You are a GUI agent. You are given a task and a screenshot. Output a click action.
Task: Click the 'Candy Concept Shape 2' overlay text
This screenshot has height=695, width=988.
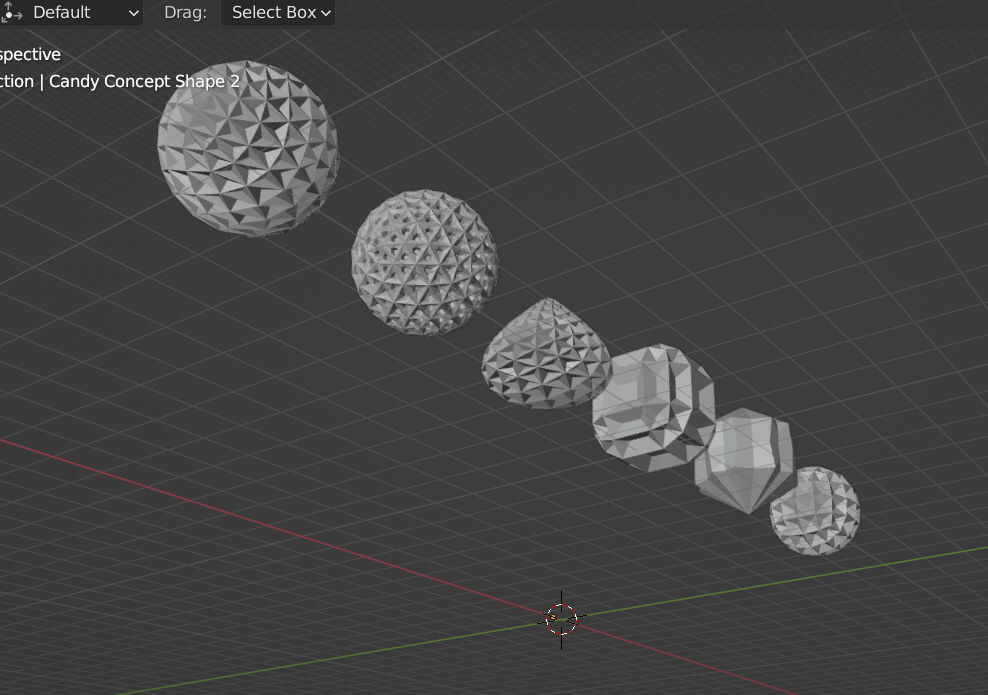click(144, 81)
